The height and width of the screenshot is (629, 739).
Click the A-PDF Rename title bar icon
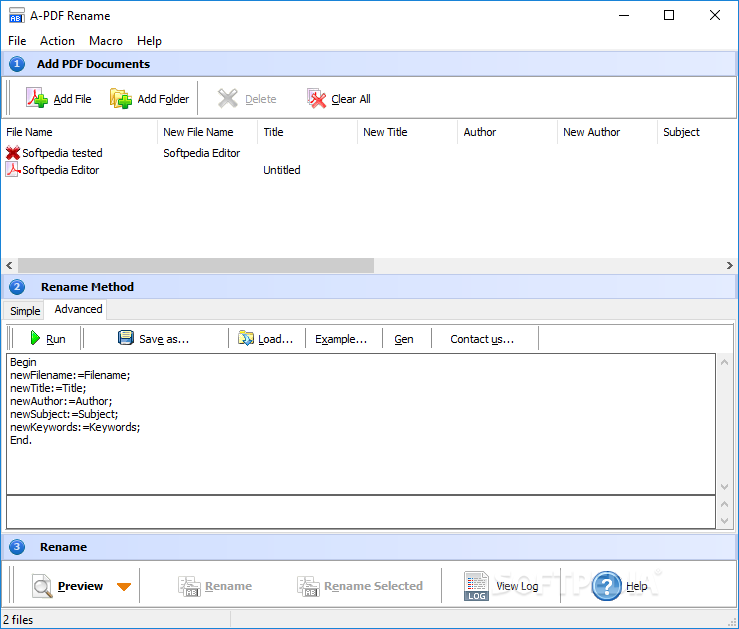pos(16,16)
